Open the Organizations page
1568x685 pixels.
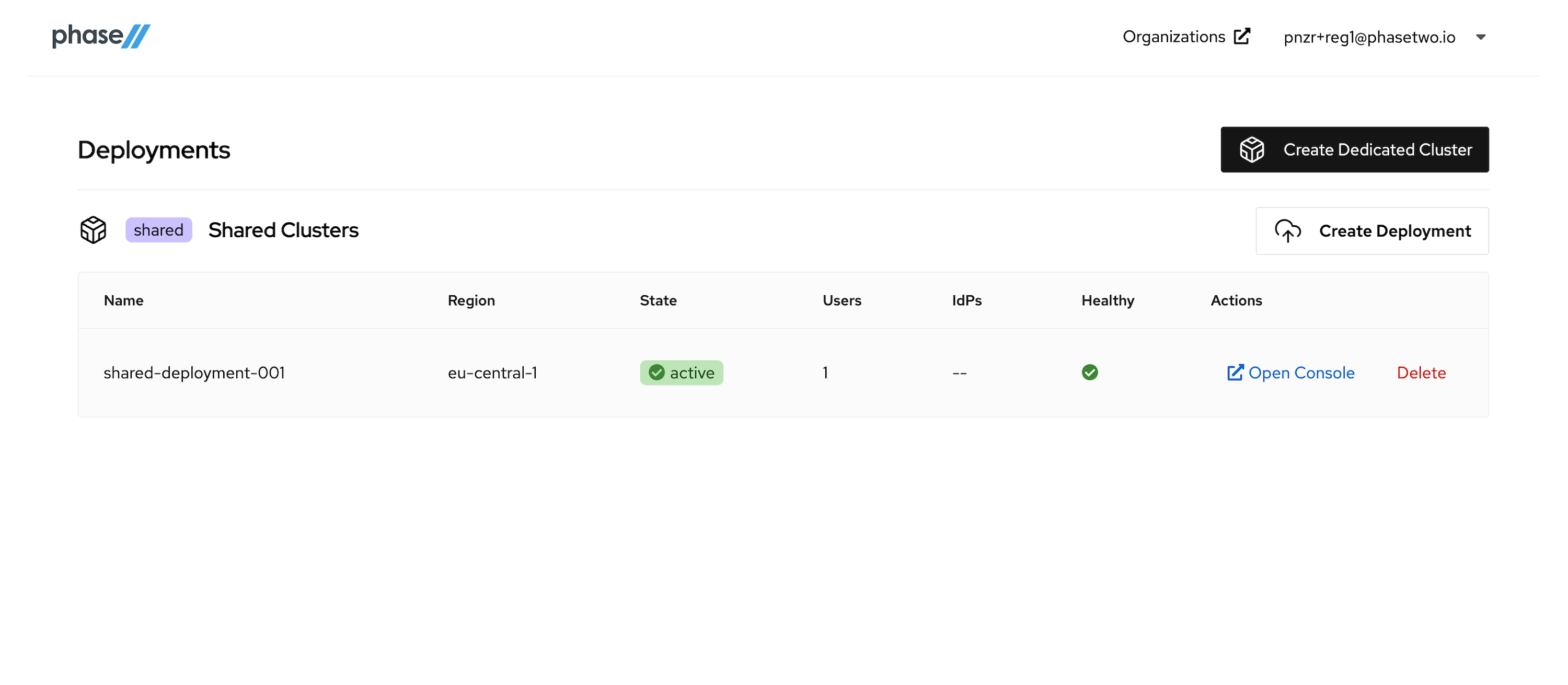(x=1175, y=37)
